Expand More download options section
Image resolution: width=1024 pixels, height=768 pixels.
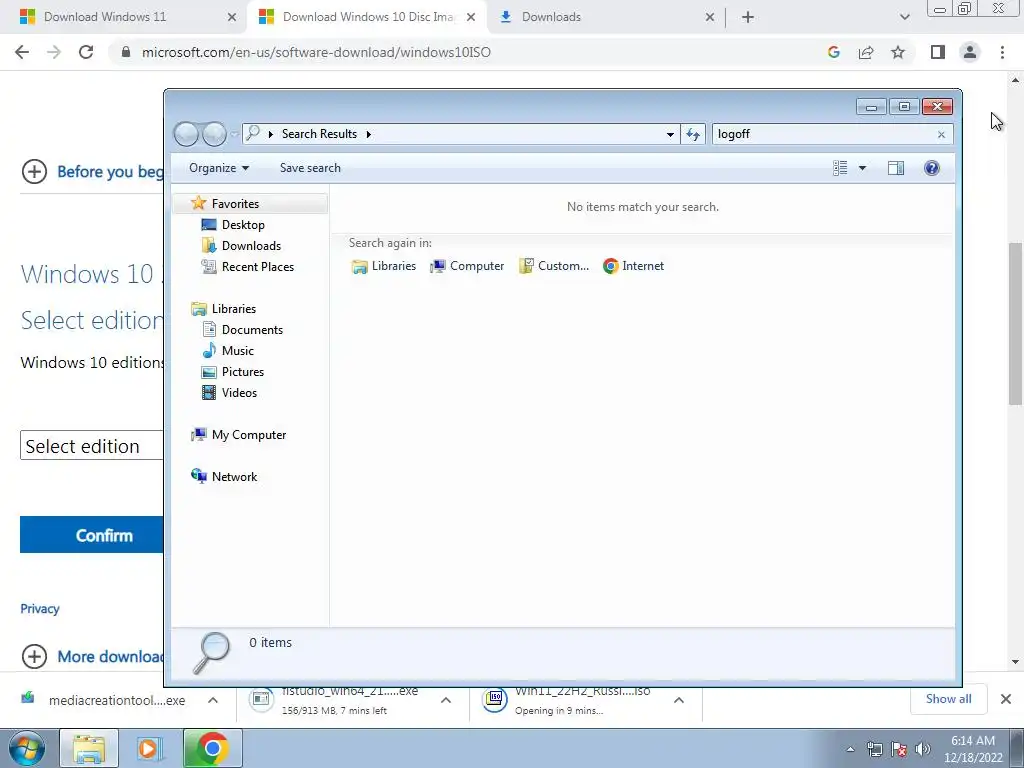coord(93,656)
